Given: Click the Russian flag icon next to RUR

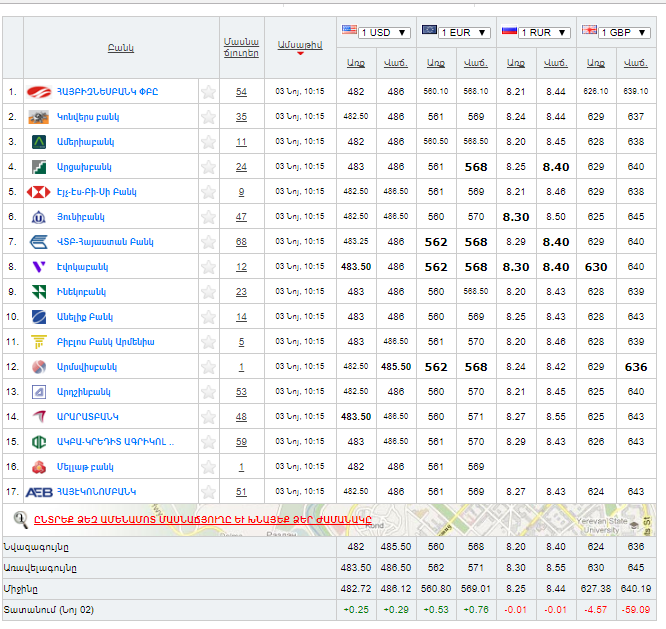Looking at the screenshot, I should [509, 30].
